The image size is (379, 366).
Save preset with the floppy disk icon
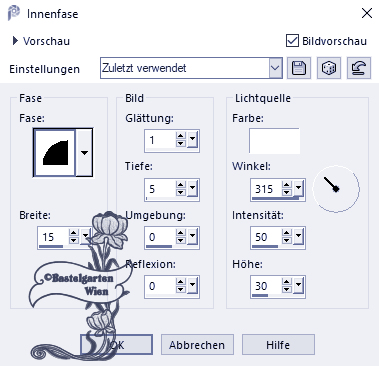pos(299,68)
